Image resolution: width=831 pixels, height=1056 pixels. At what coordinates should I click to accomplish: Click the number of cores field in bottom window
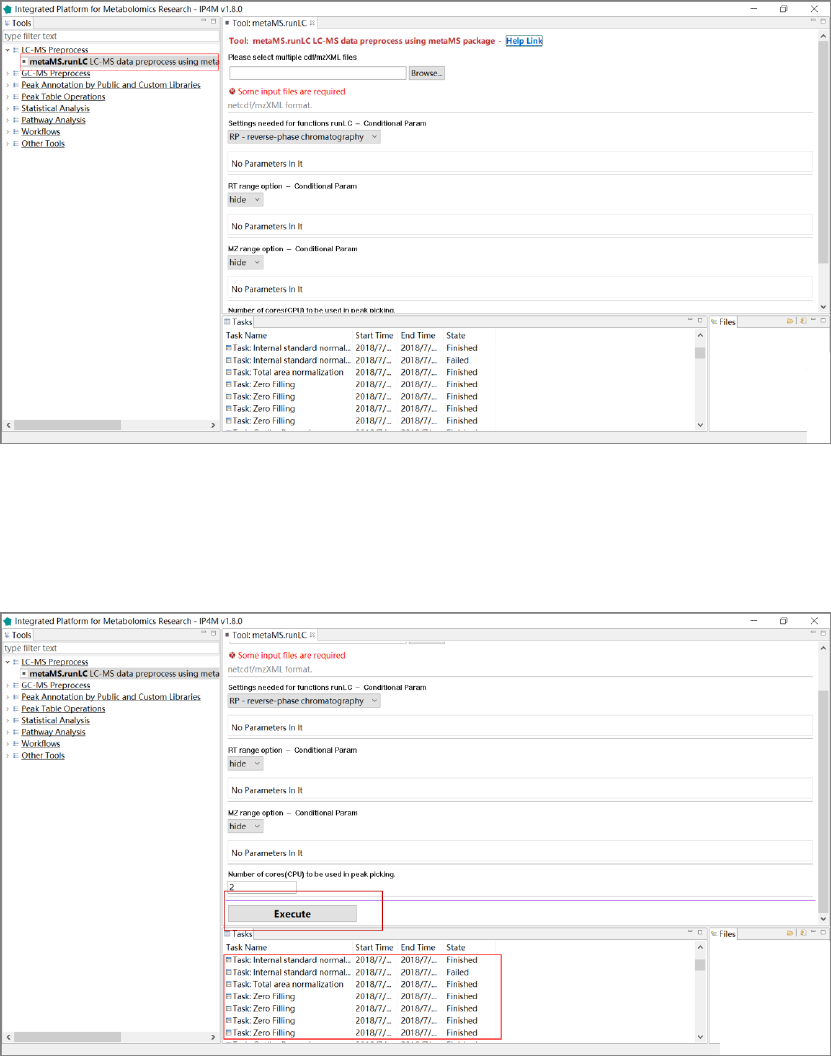(262, 887)
